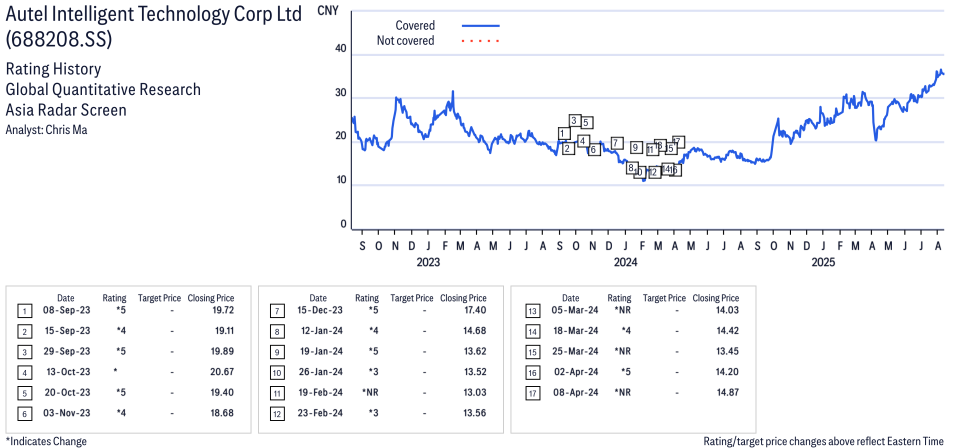
Task: Select chart marker 4 on the price line
Action: point(583,141)
